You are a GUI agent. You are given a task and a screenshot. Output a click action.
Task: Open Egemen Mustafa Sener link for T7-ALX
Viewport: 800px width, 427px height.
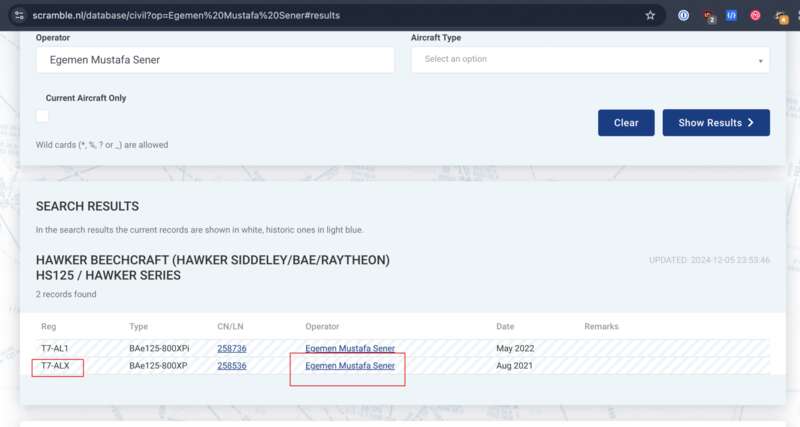point(350,366)
